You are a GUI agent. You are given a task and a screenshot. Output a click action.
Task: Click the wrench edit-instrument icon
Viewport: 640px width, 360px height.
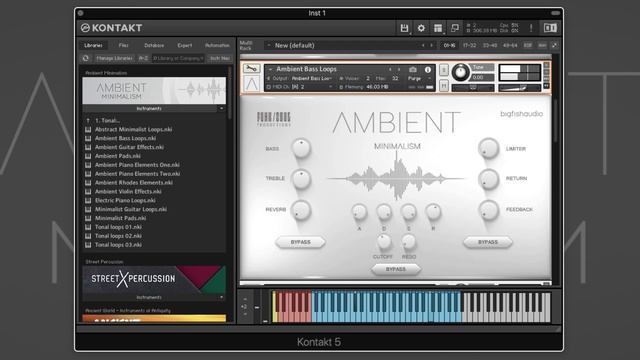(x=251, y=69)
